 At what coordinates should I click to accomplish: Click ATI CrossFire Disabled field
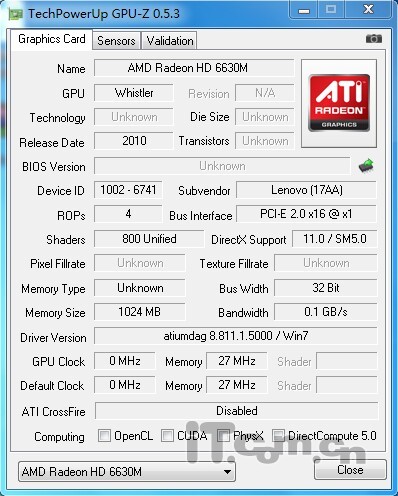(237, 411)
